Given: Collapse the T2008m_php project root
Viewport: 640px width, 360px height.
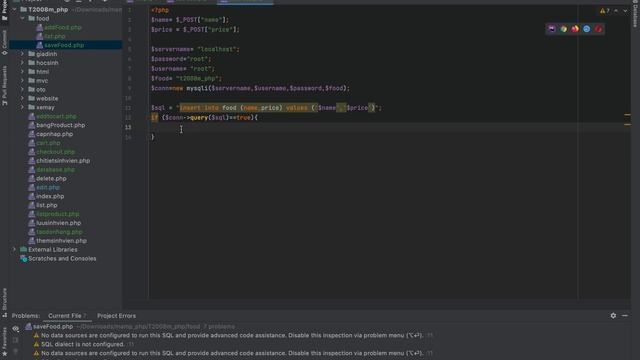Looking at the screenshot, I should (x=14, y=9).
